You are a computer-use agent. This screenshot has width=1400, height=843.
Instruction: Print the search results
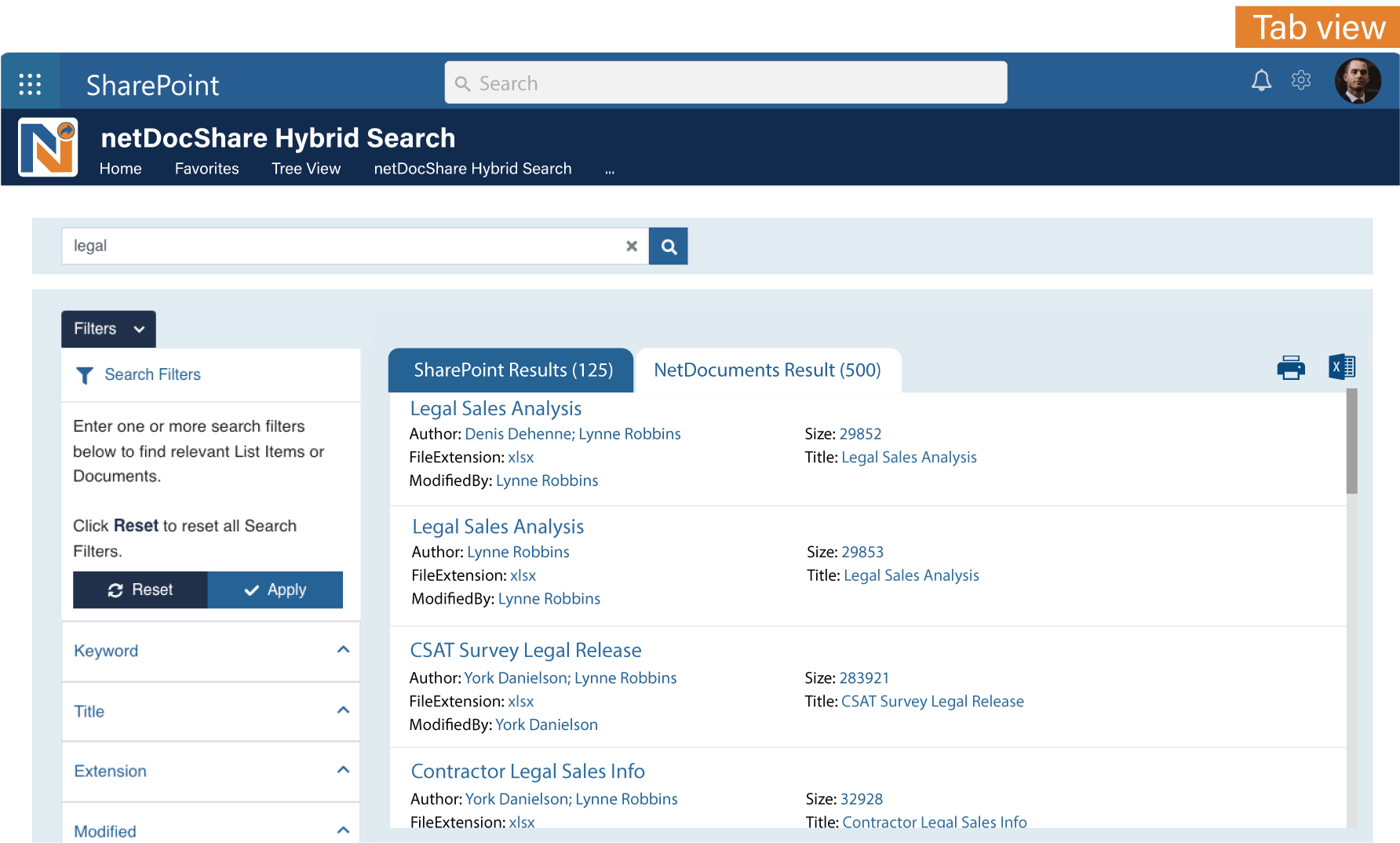pos(1291,367)
